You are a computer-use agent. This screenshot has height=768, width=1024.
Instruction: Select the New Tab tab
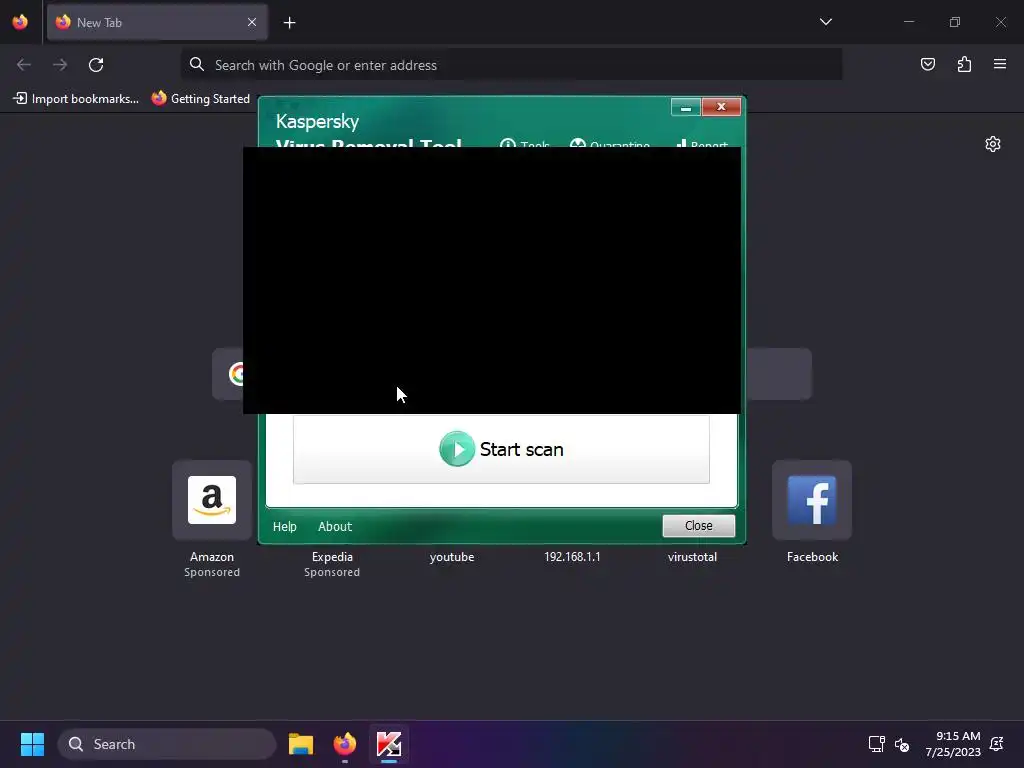point(157,22)
